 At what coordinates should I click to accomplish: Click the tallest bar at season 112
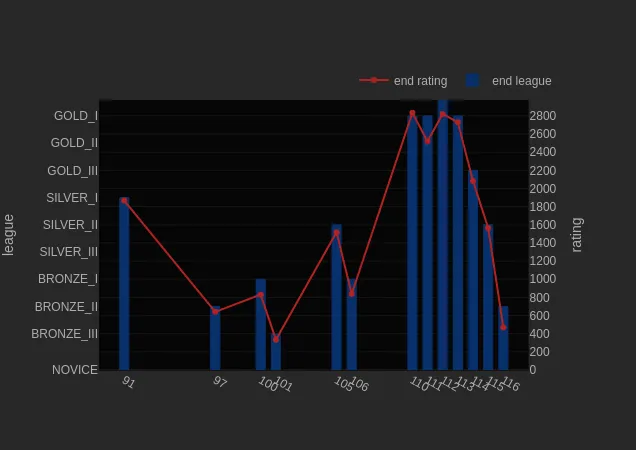[443, 235]
